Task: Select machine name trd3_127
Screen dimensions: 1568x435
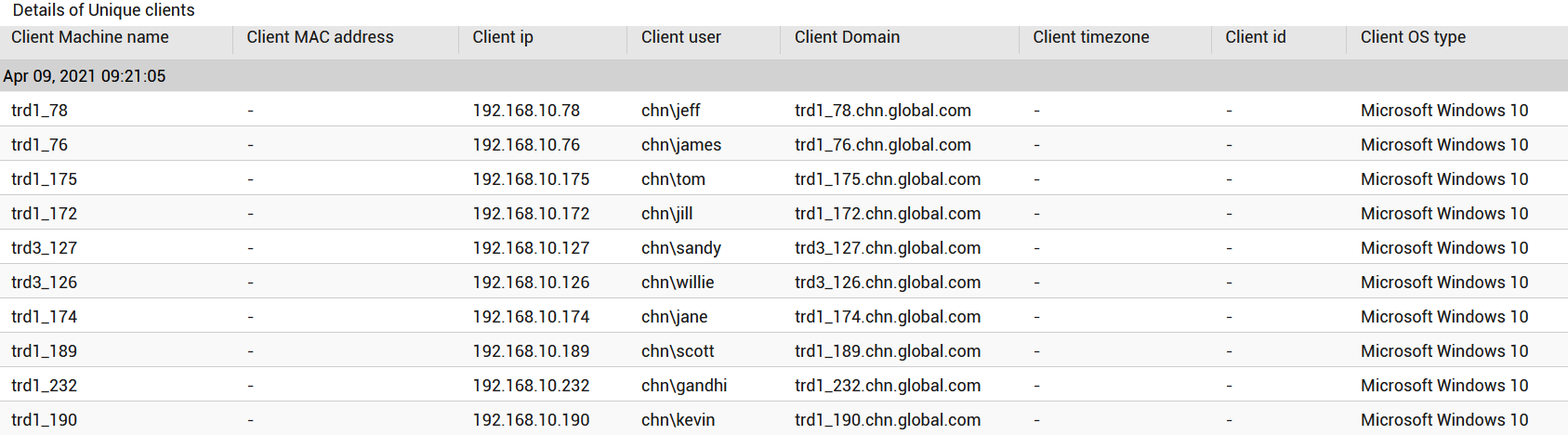Action: point(44,248)
